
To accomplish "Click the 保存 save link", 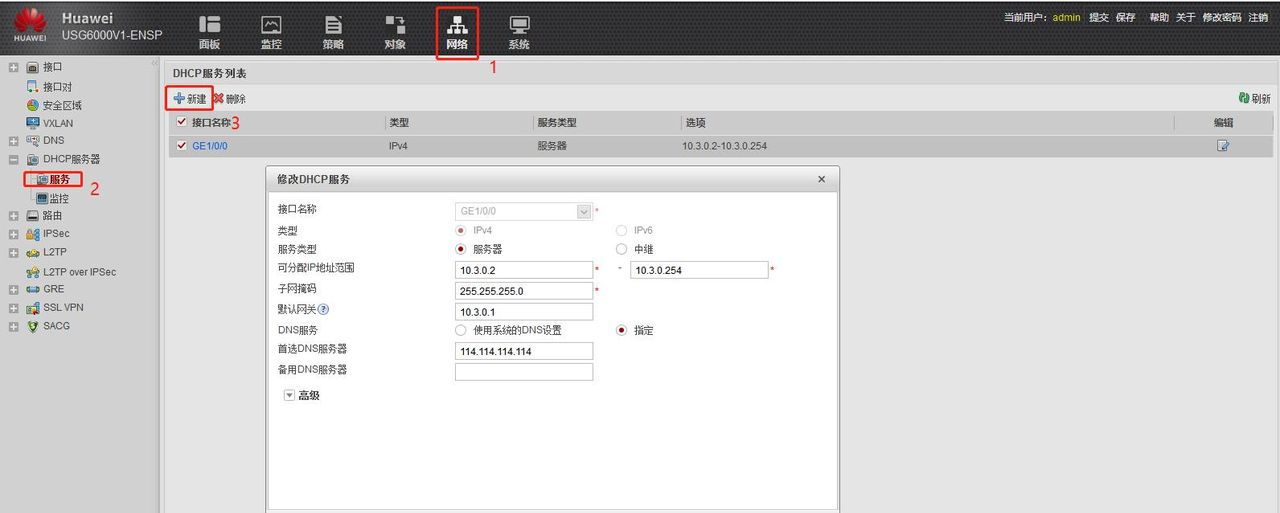I will click(1126, 17).
